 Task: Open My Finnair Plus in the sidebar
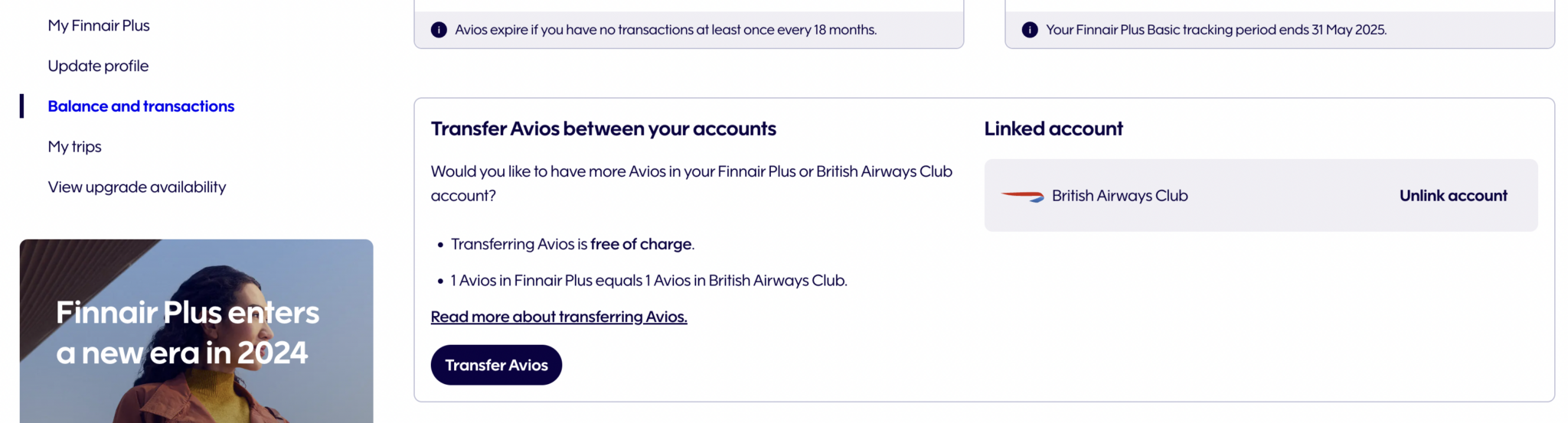point(99,25)
